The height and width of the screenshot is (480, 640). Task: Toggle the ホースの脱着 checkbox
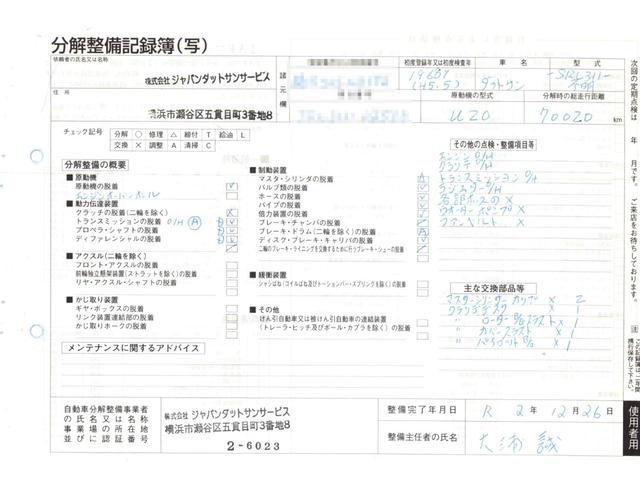[421, 195]
